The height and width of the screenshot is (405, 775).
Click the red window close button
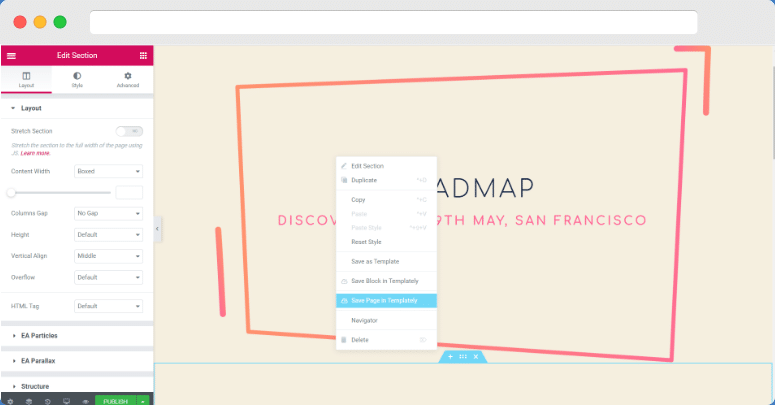click(x=20, y=22)
